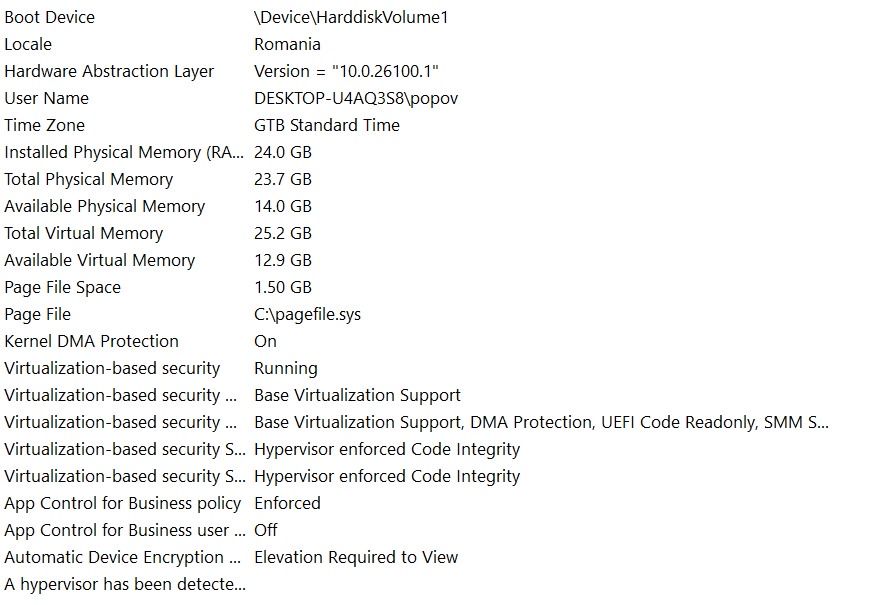Click the Available Physical Memory row
The width and height of the screenshot is (889, 605).
click(104, 206)
